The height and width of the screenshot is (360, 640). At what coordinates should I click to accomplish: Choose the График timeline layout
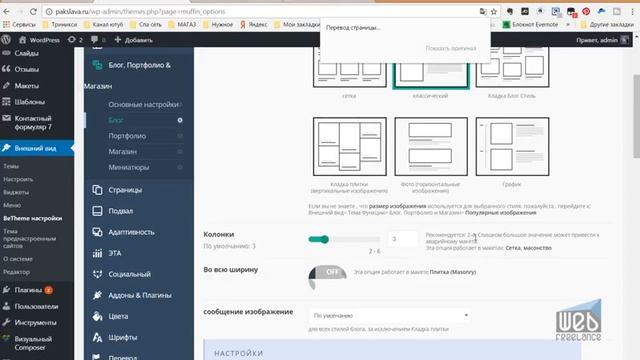tap(512, 147)
